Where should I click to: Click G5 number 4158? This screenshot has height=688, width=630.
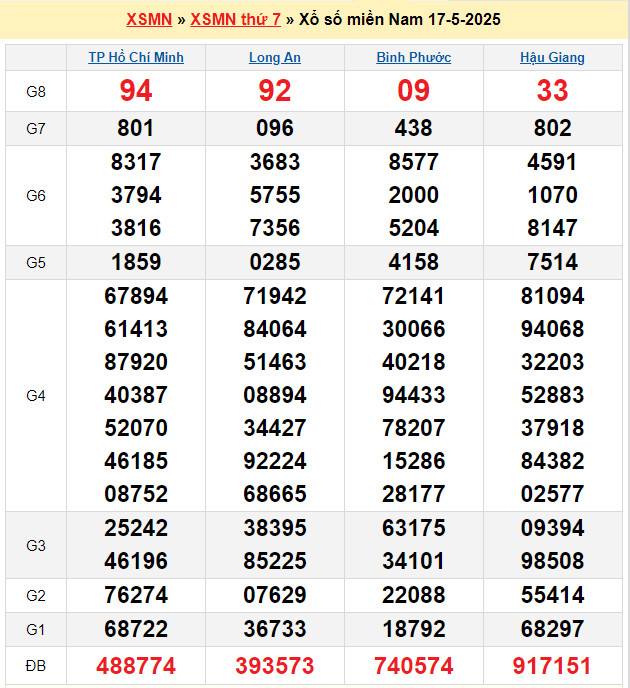click(414, 262)
